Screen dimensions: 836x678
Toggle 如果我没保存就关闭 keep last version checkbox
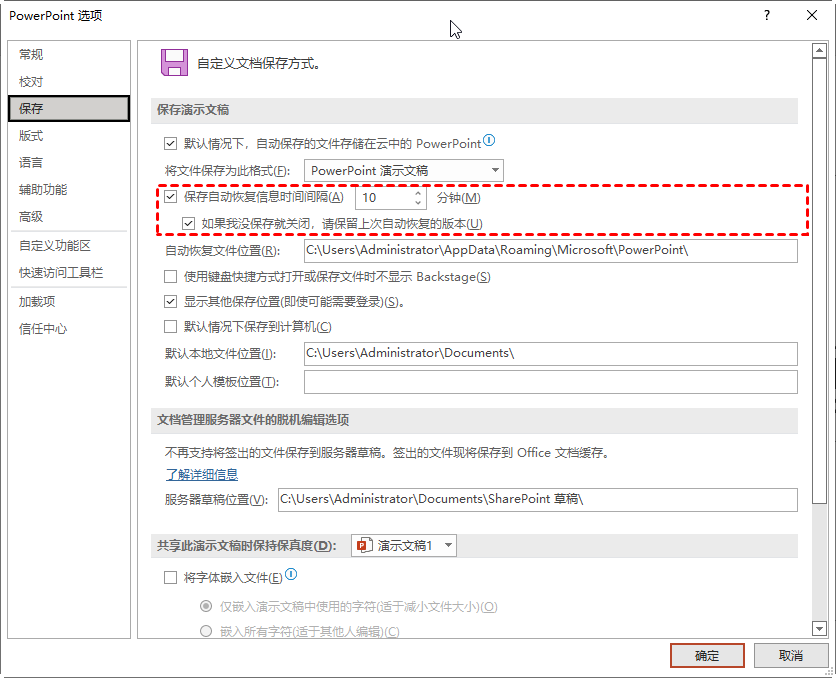[188, 223]
